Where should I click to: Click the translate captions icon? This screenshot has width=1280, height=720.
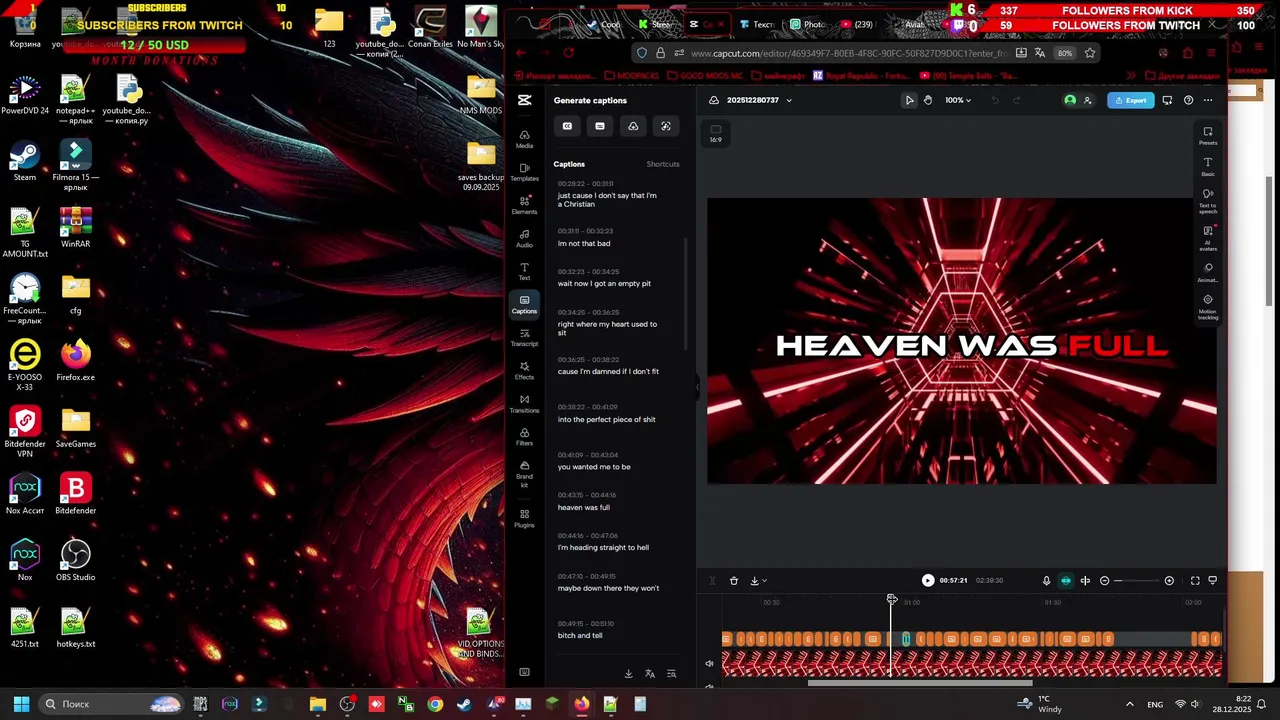(650, 674)
